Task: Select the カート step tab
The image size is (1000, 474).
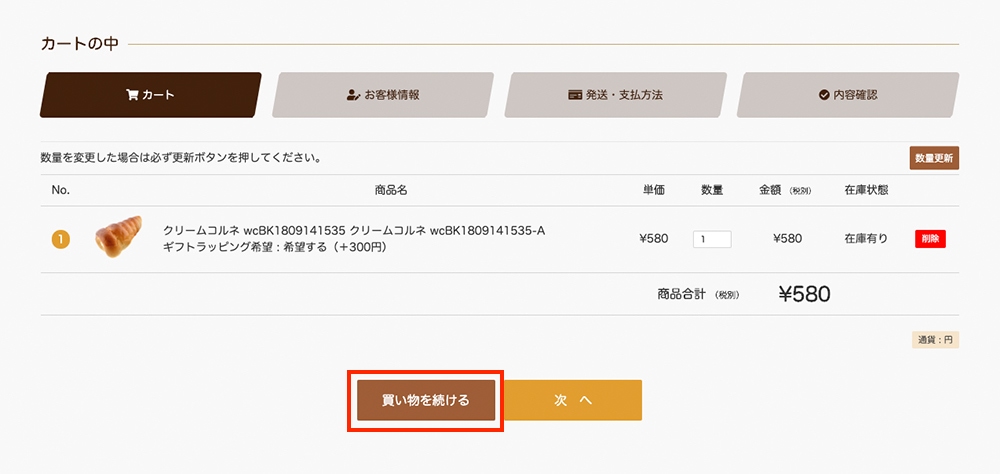Action: 151,95
